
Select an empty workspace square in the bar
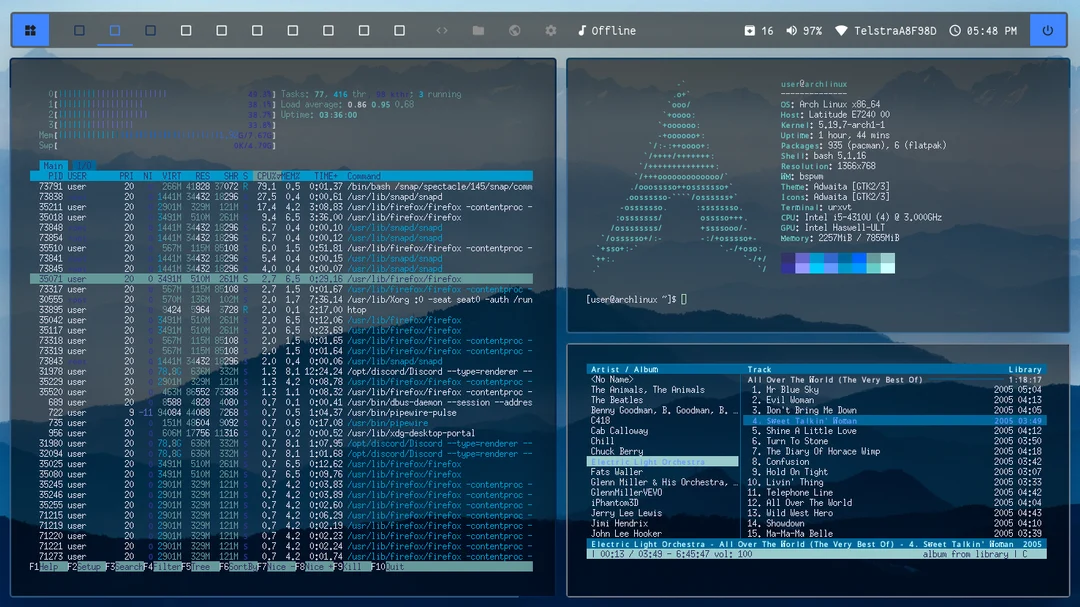click(186, 30)
